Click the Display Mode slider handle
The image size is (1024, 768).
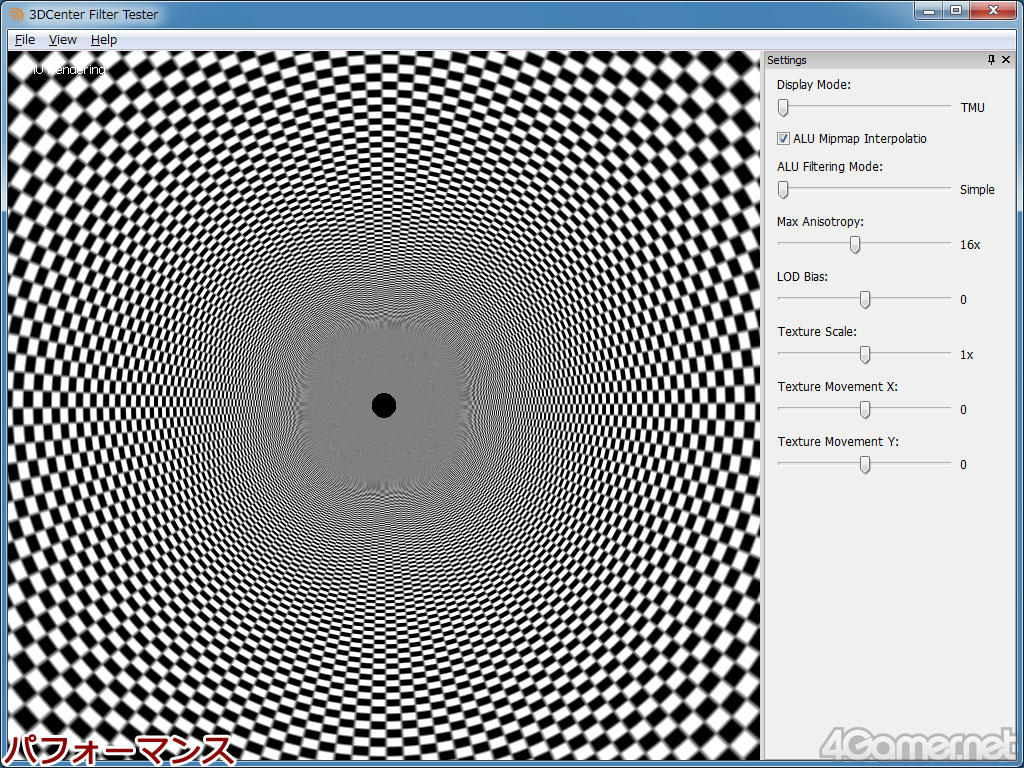pos(782,107)
